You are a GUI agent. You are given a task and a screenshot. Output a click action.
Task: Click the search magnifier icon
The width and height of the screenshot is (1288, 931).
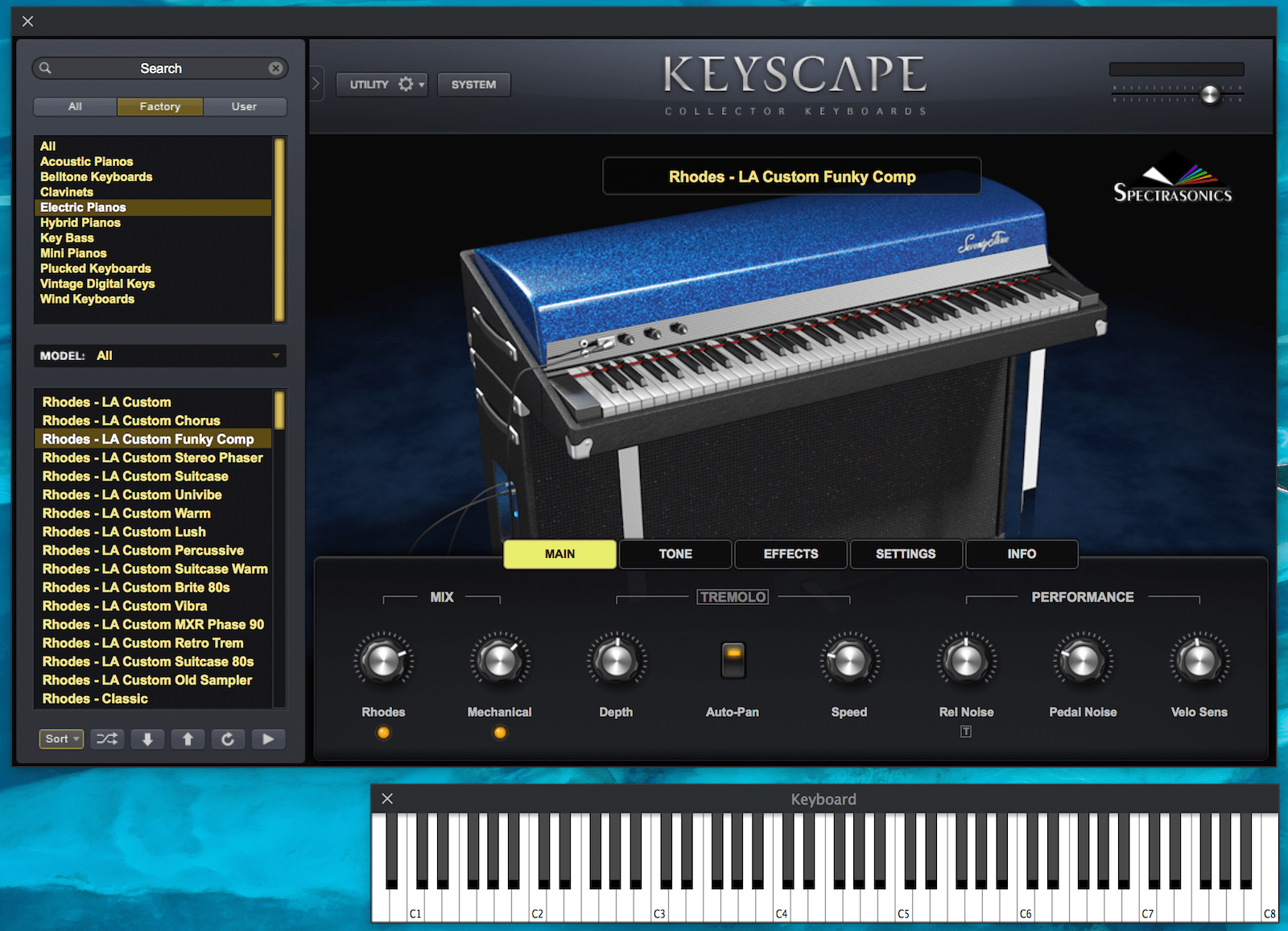point(46,68)
